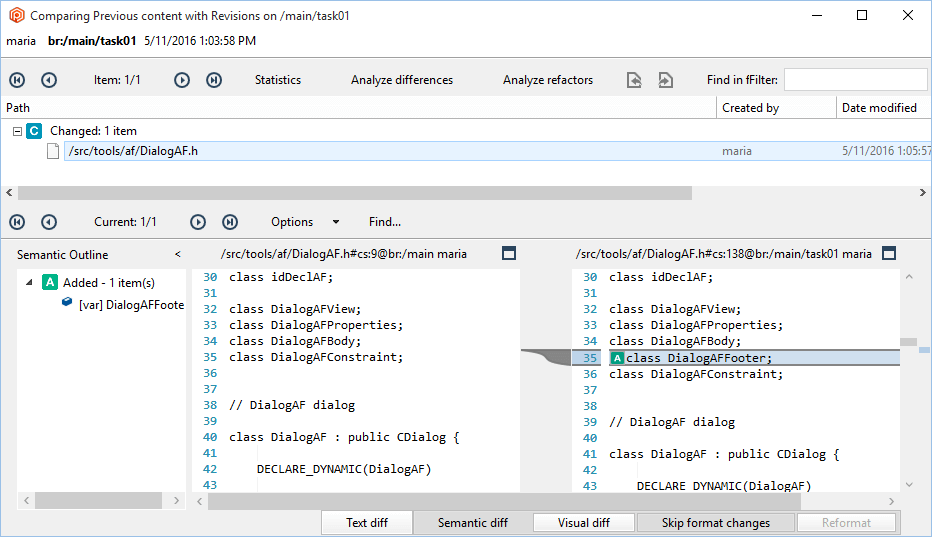
Task: Collapse the 'Added - 1 item(s)' node
Action: pyautogui.click(x=29, y=282)
